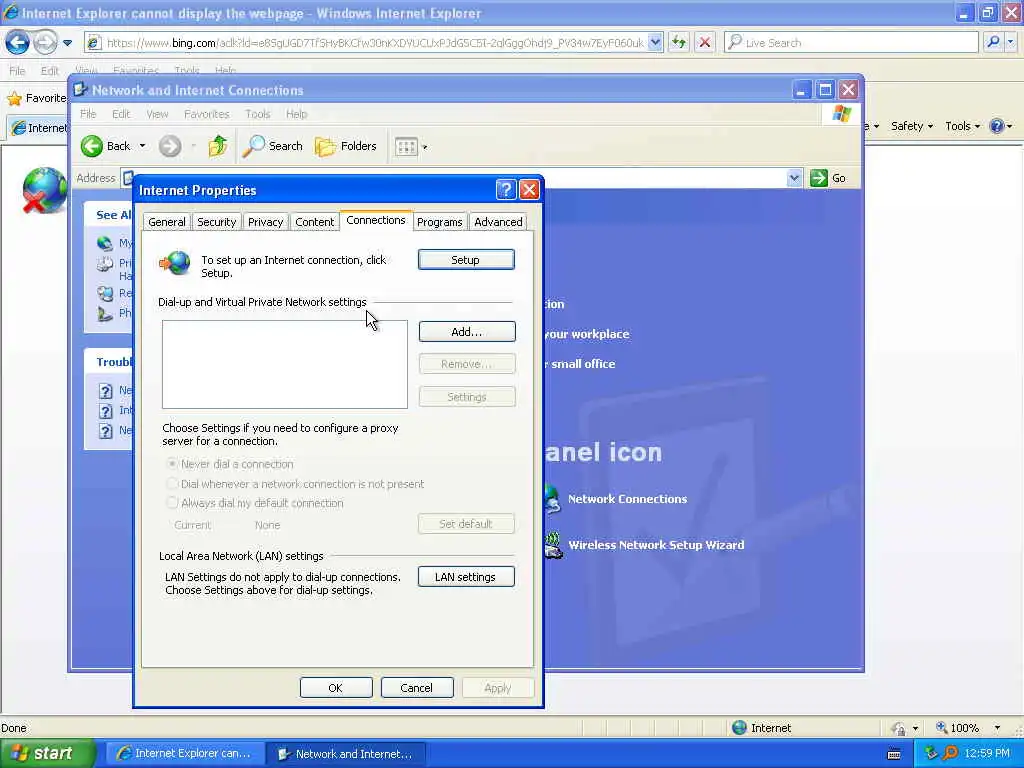This screenshot has width=1024, height=768.
Task: Open the Back history dropdown in Explorer
Action: pyautogui.click(x=142, y=146)
